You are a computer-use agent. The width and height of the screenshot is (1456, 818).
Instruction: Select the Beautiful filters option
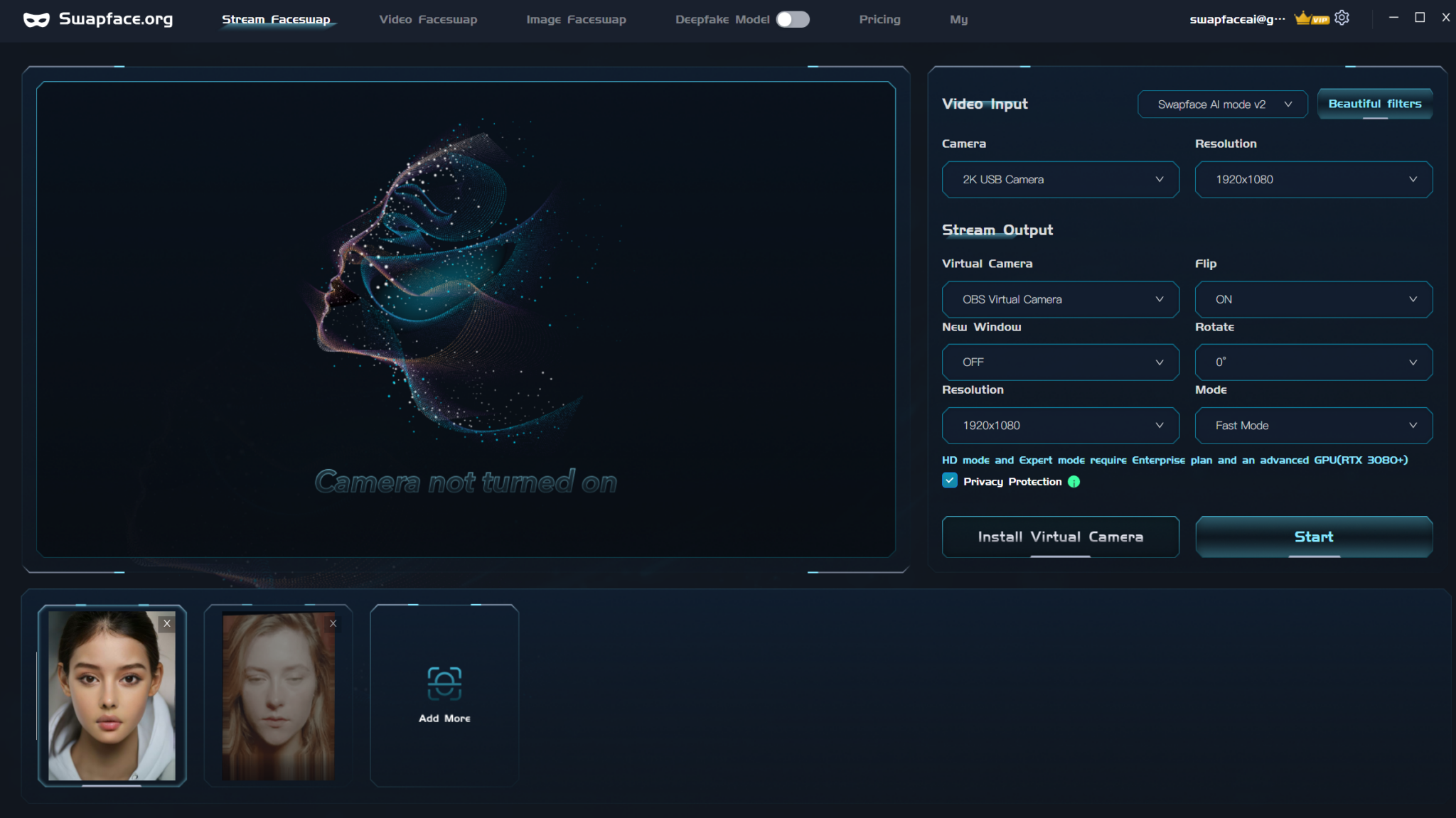click(1374, 104)
